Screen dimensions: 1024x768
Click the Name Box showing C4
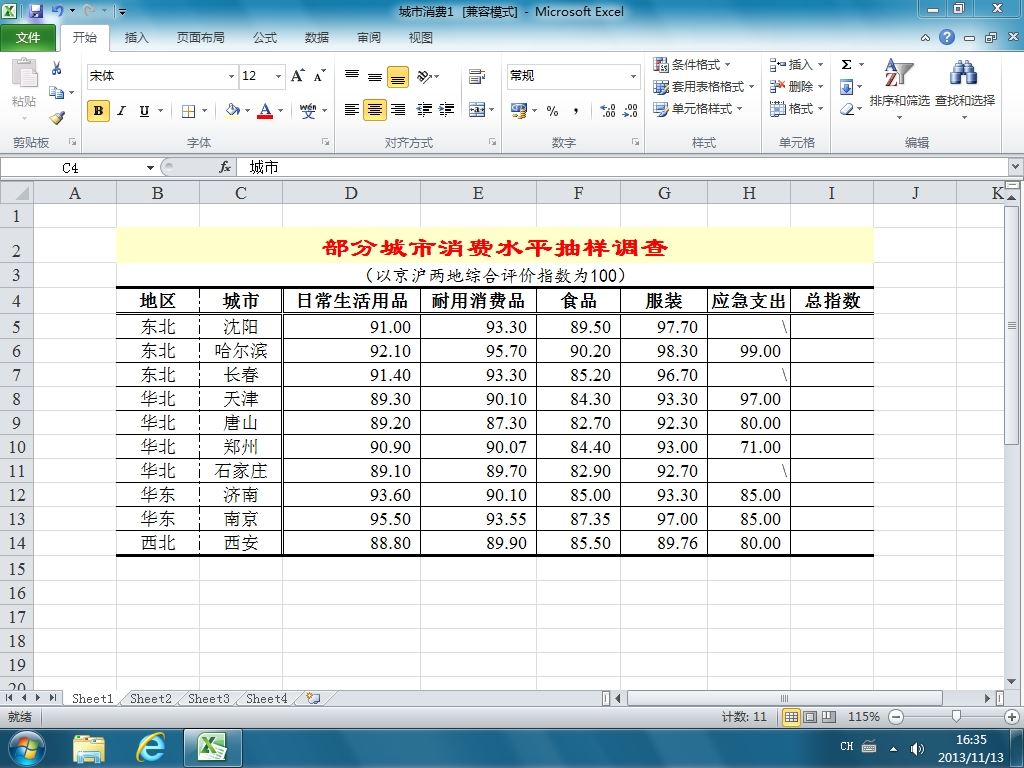pyautogui.click(x=71, y=168)
